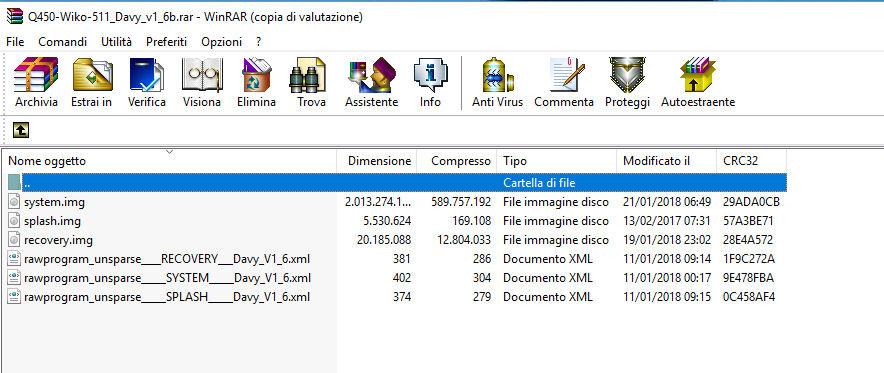Sort by Nome oggetto column header

click(169, 161)
